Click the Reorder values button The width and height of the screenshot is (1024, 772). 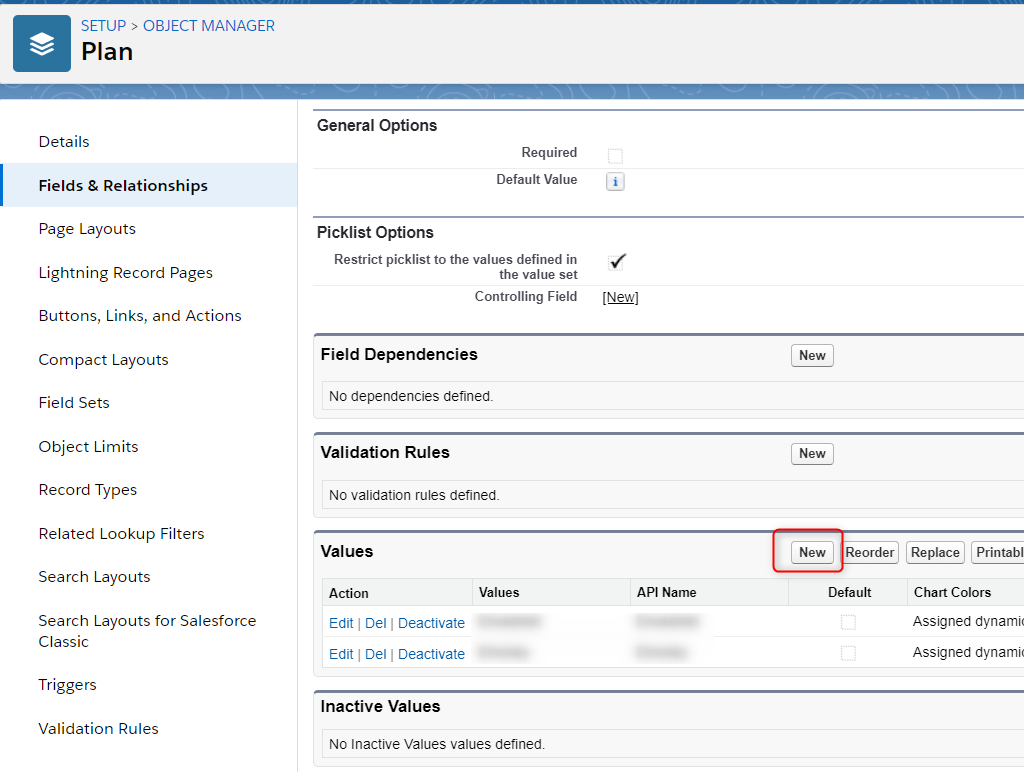click(869, 553)
